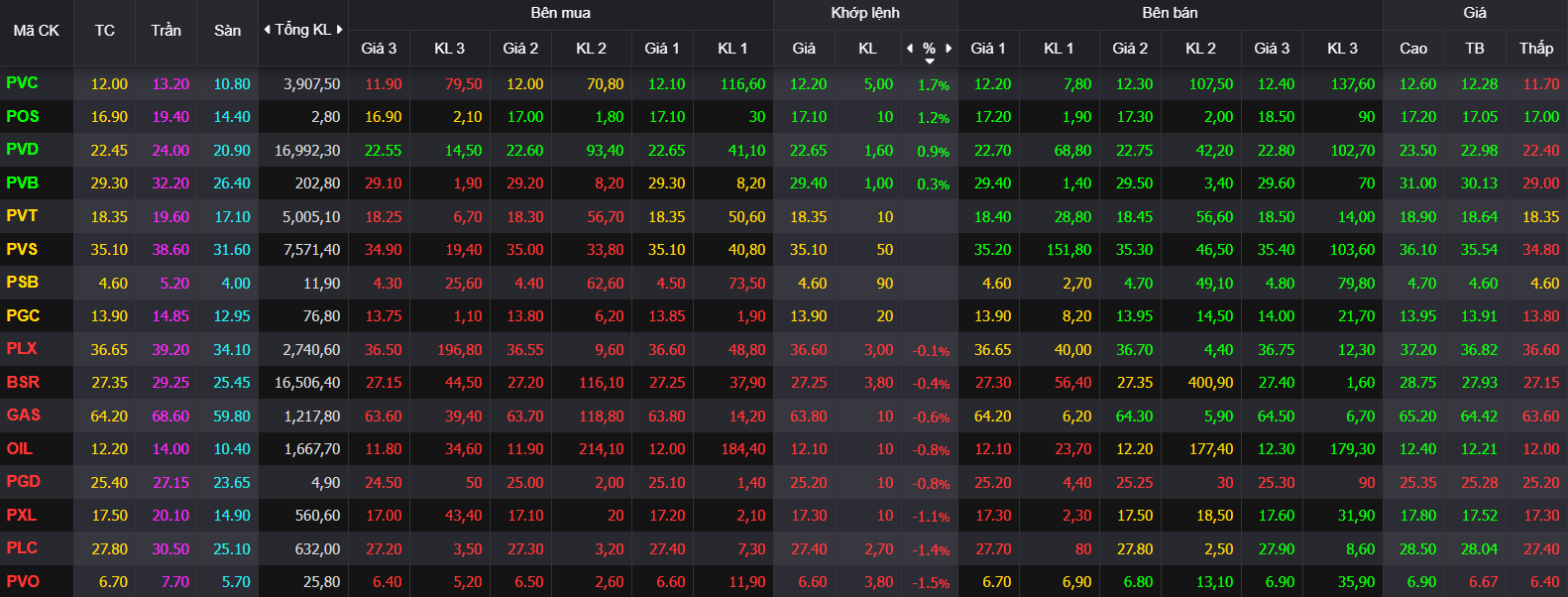The height and width of the screenshot is (597, 1568).
Task: Open stock symbol PVS
Action: coord(22,249)
